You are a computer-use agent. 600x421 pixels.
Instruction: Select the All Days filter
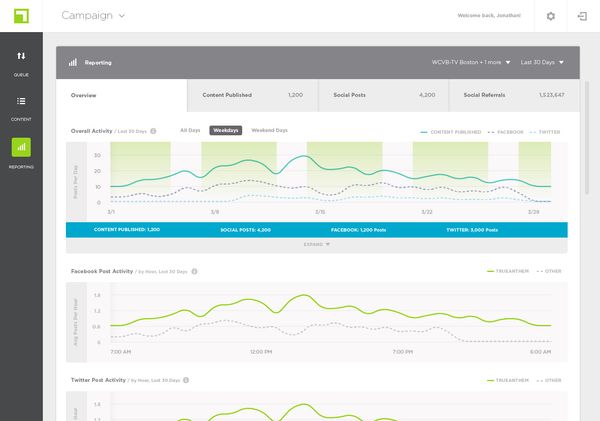pos(190,131)
